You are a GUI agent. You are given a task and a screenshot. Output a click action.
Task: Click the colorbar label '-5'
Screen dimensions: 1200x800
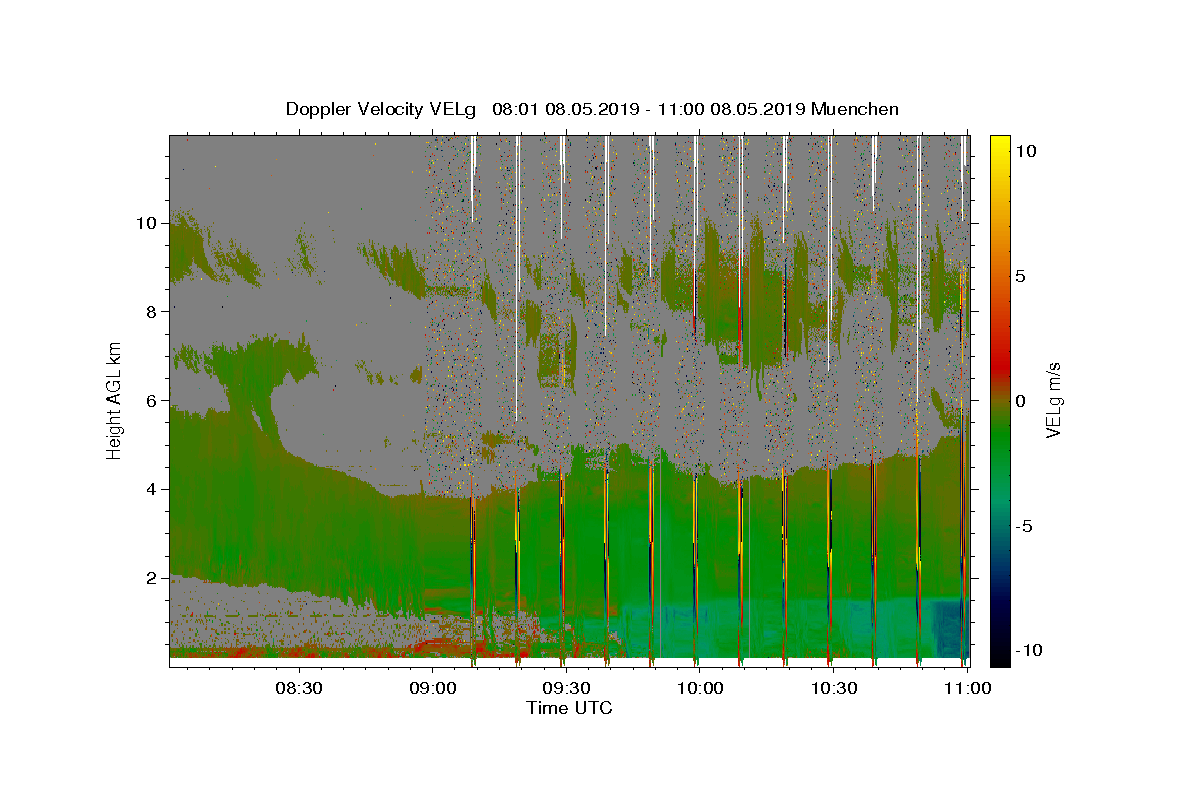(x=1026, y=525)
